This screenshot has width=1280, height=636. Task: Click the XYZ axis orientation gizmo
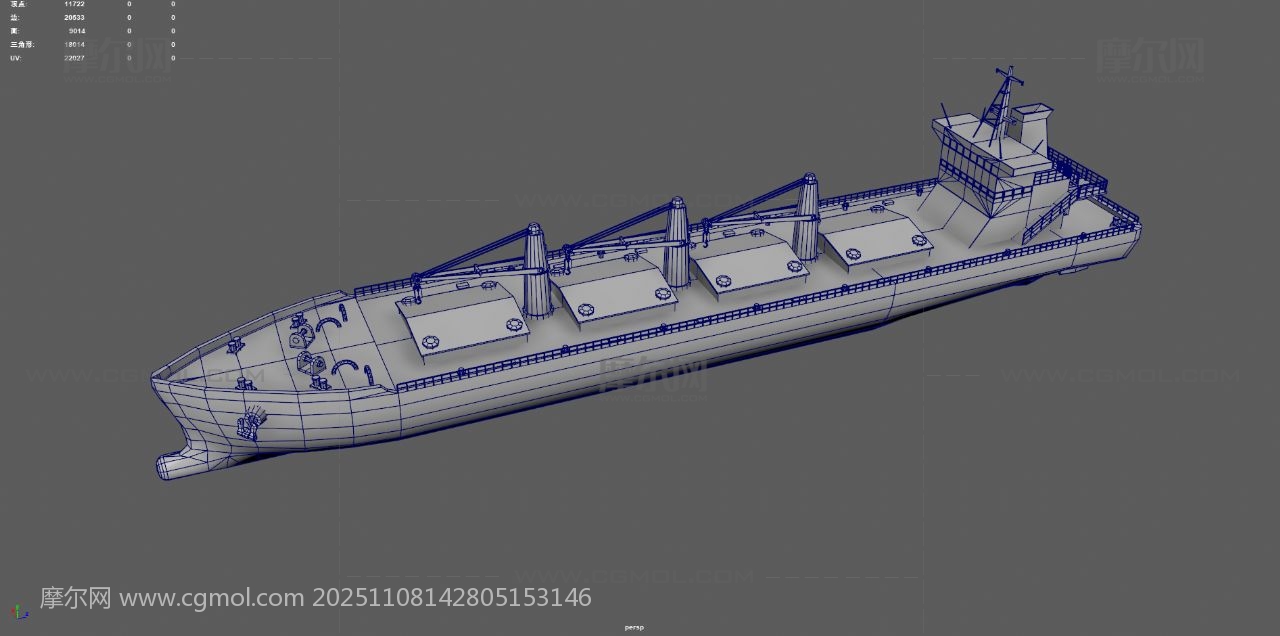pos(19,611)
